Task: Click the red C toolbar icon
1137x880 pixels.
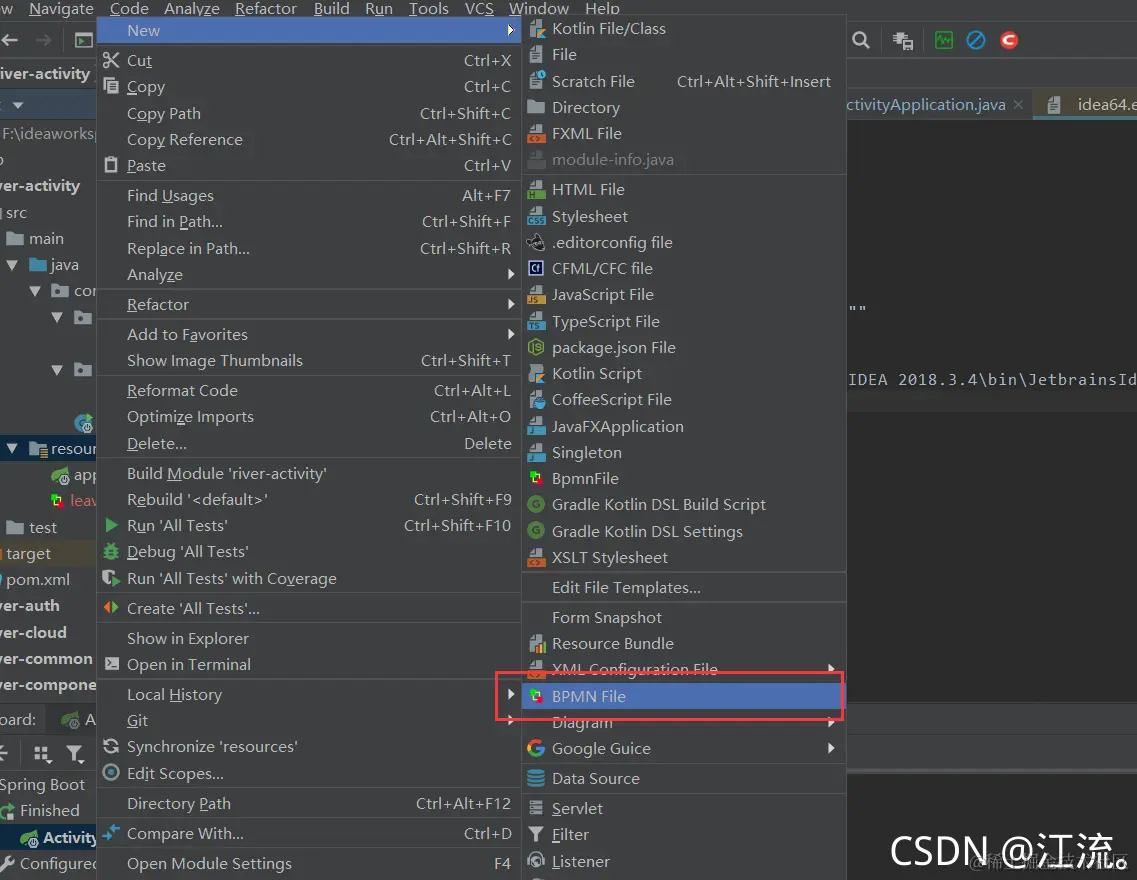Action: click(x=1009, y=41)
